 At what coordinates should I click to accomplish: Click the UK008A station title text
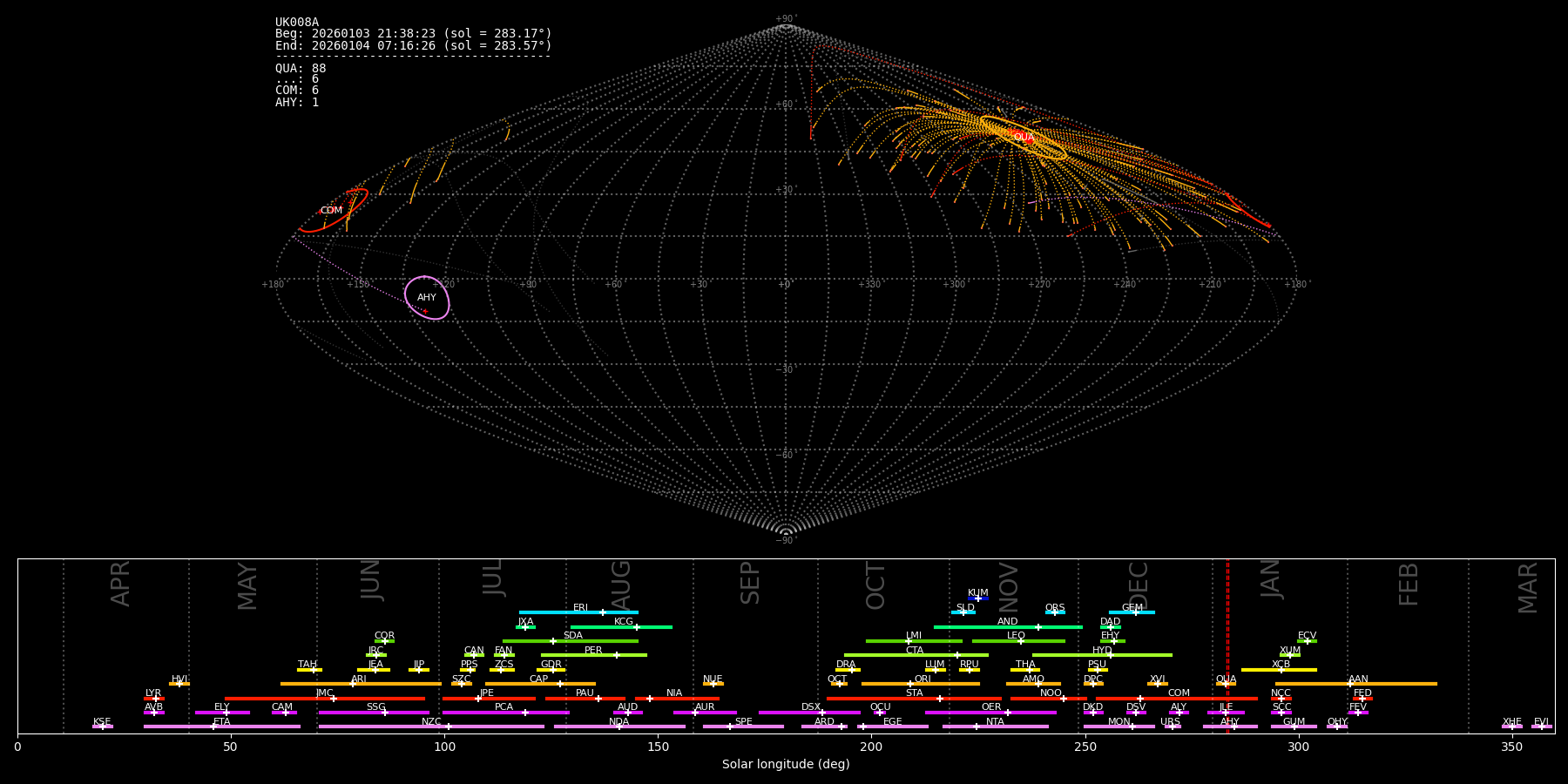297,23
